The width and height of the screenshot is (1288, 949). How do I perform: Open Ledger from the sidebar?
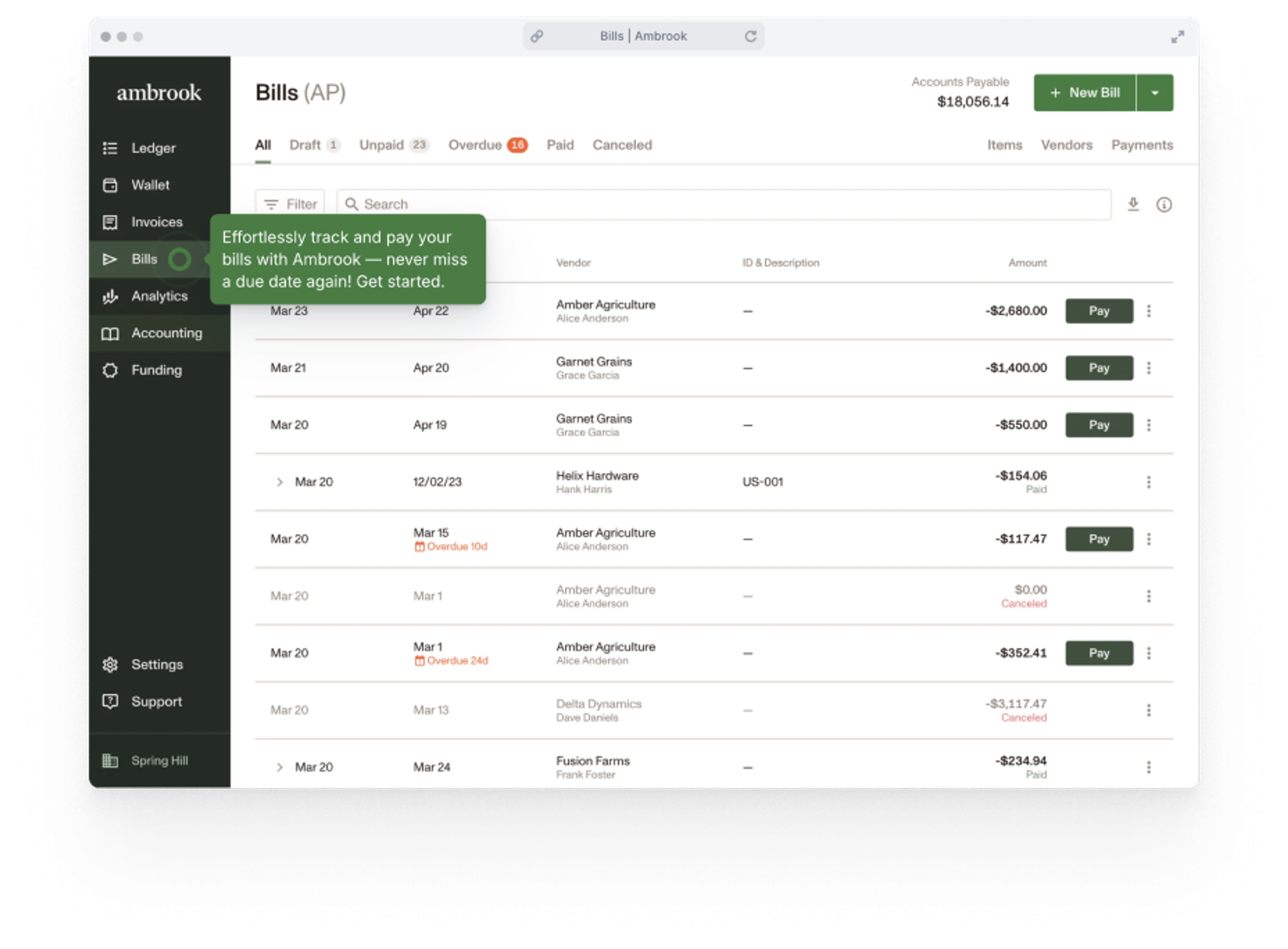pyautogui.click(x=153, y=148)
